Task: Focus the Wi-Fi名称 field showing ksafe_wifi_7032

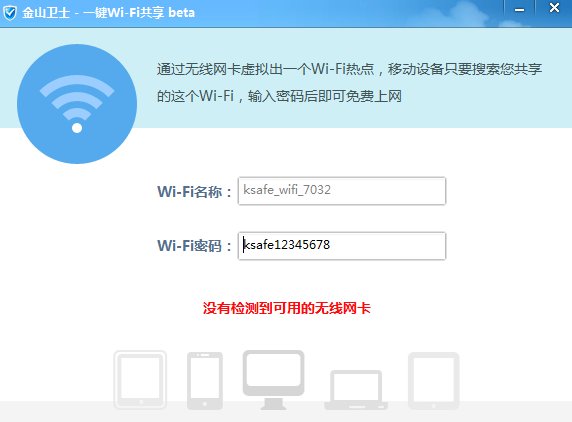Action: (342, 191)
